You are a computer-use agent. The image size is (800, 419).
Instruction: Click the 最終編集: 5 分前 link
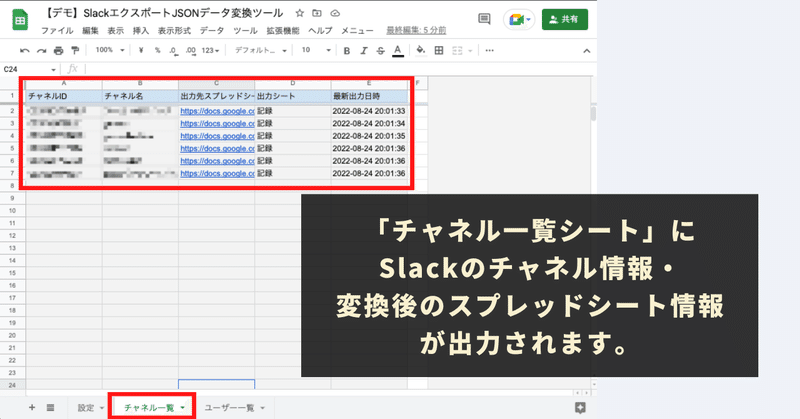[416, 31]
